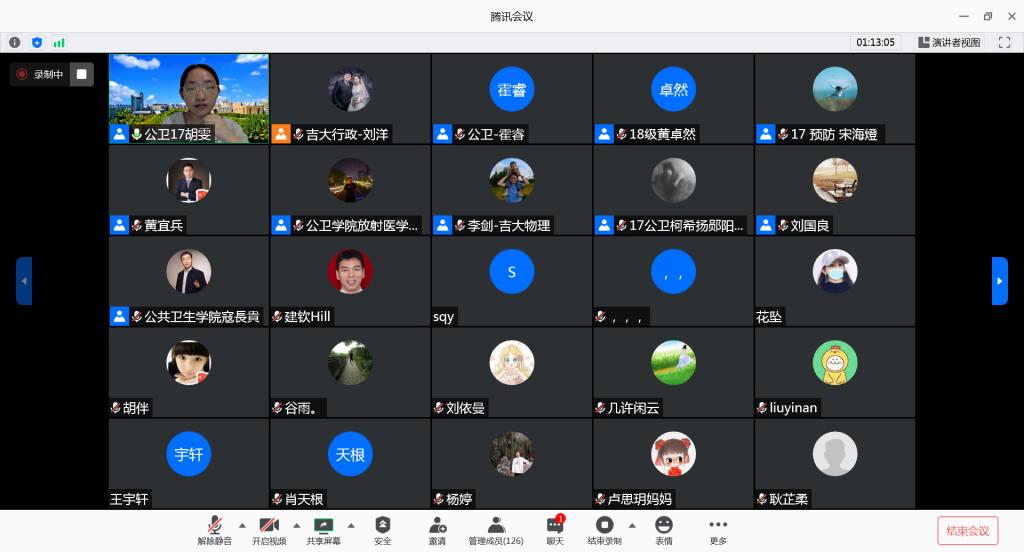Viewport: 1024px width, 552px height.
Task: Expand recording options arrow
Action: point(631,524)
